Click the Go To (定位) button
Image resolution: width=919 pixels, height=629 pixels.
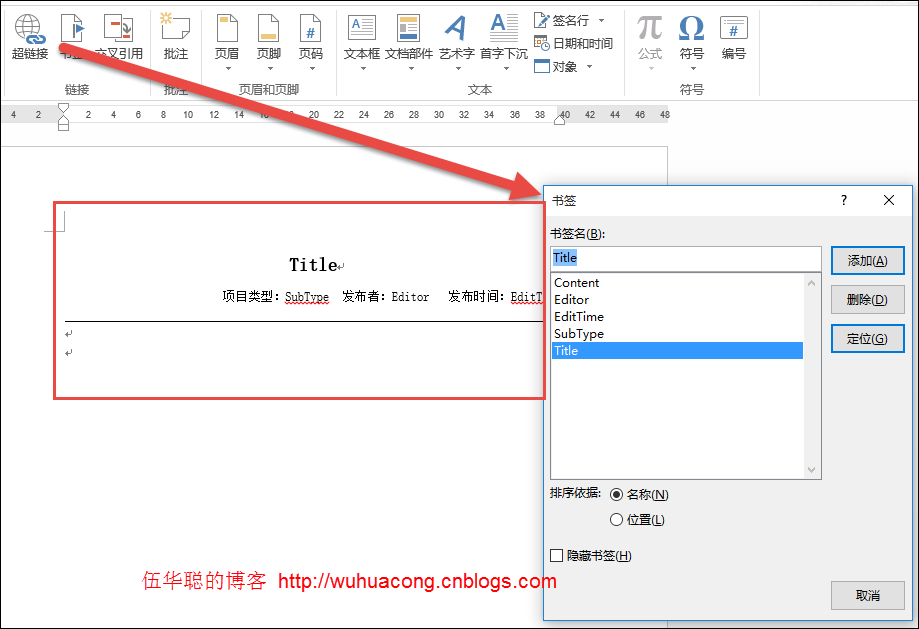867,339
